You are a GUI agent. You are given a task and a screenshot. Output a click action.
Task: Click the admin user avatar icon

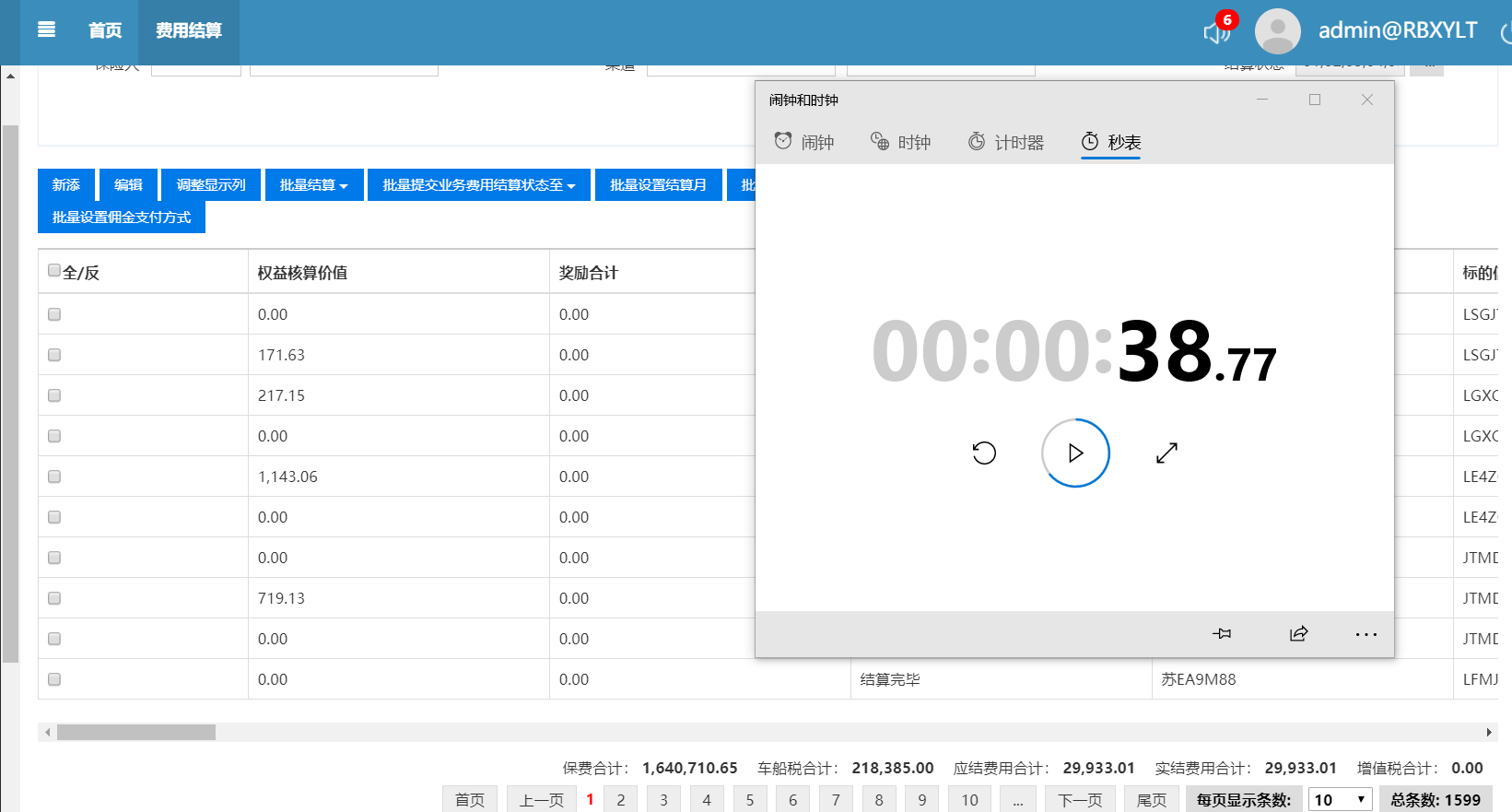[x=1277, y=31]
